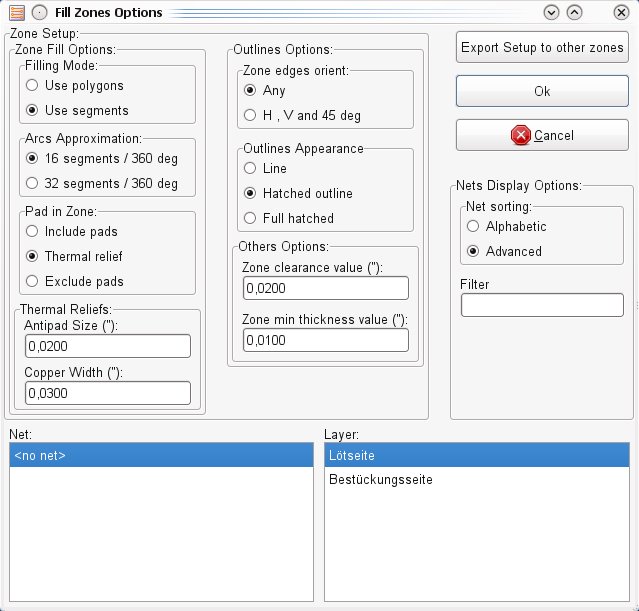Click the Zone min thickness value field
This screenshot has height=611, width=639.
coord(326,340)
